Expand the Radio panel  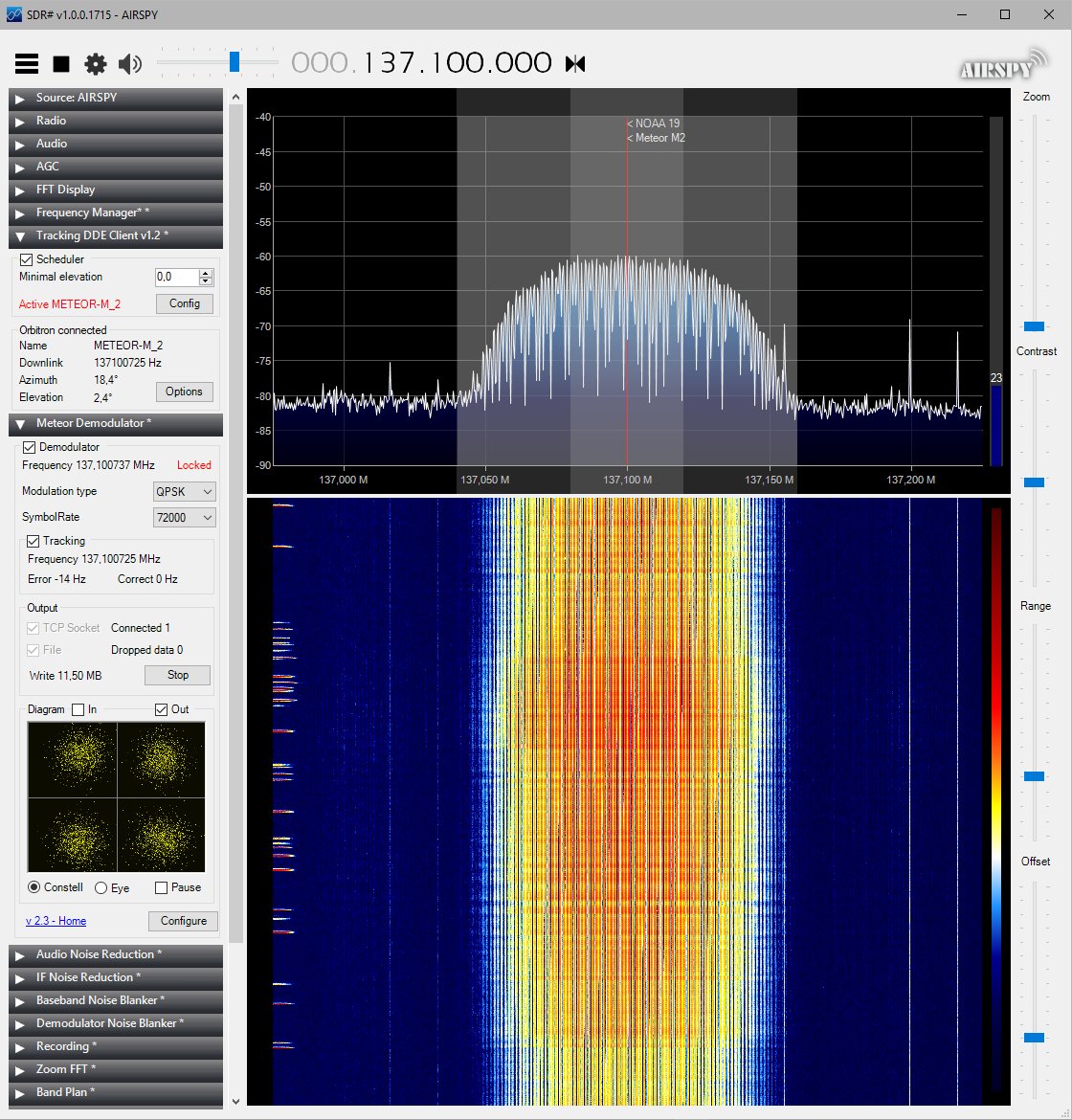click(x=116, y=121)
